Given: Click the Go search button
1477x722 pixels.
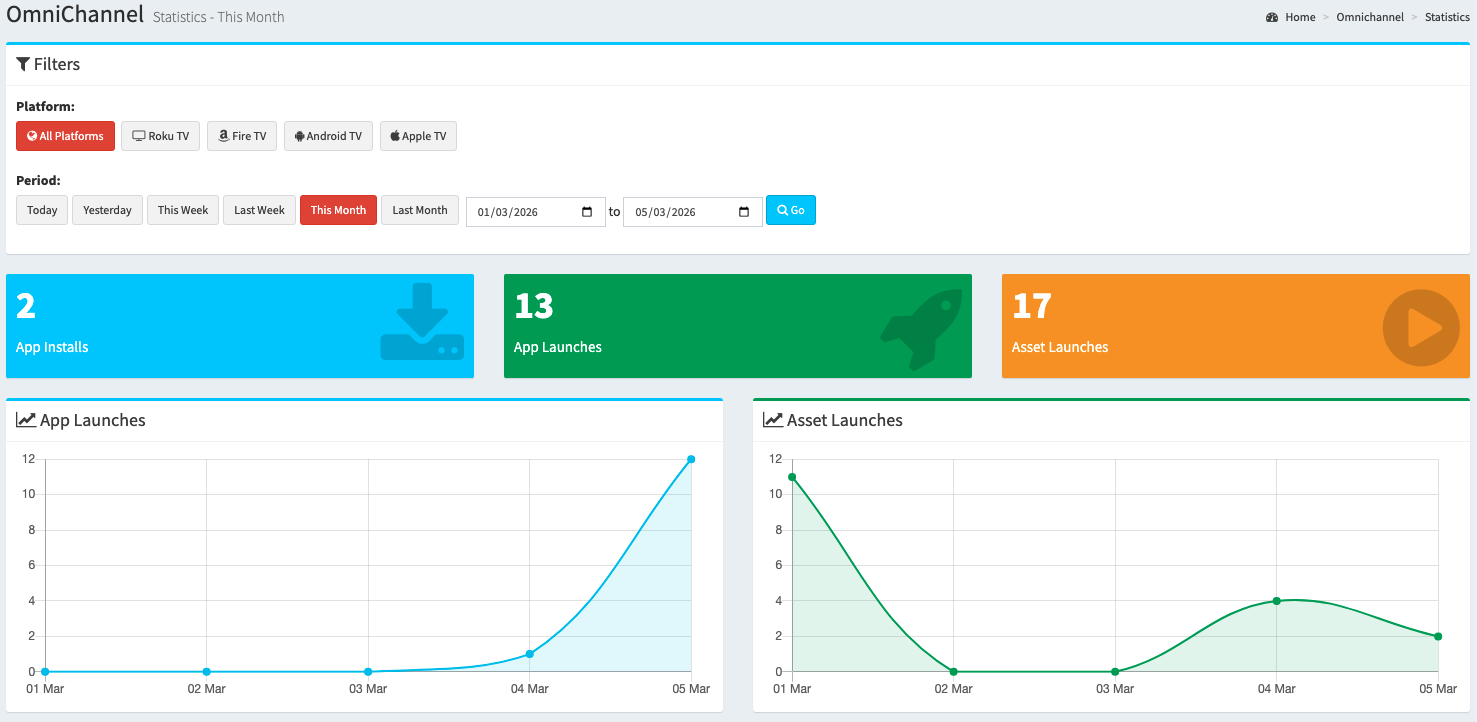Looking at the screenshot, I should coord(791,210).
